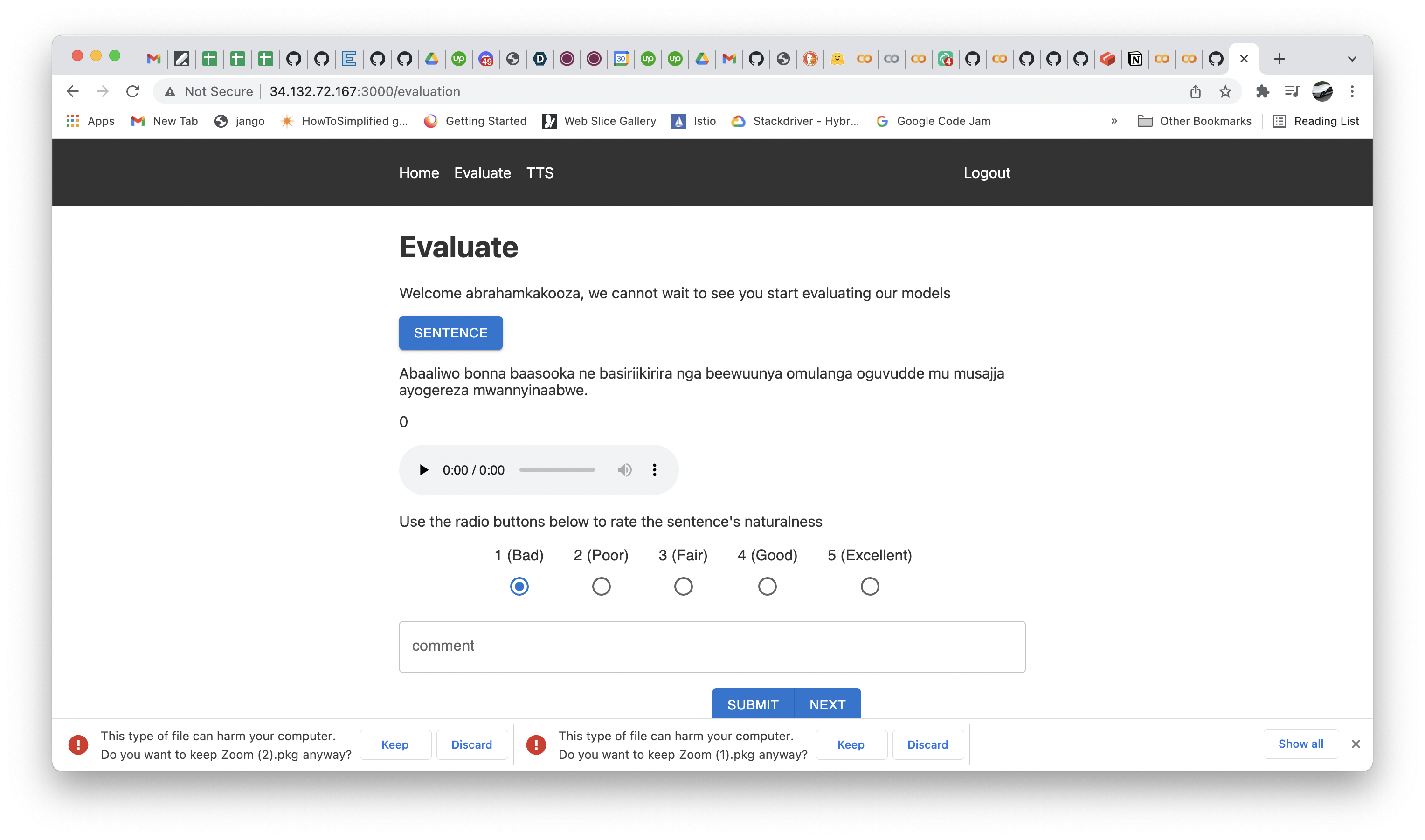Open the tab search chevron at top right
Image resolution: width=1425 pixels, height=840 pixels.
(1353, 58)
